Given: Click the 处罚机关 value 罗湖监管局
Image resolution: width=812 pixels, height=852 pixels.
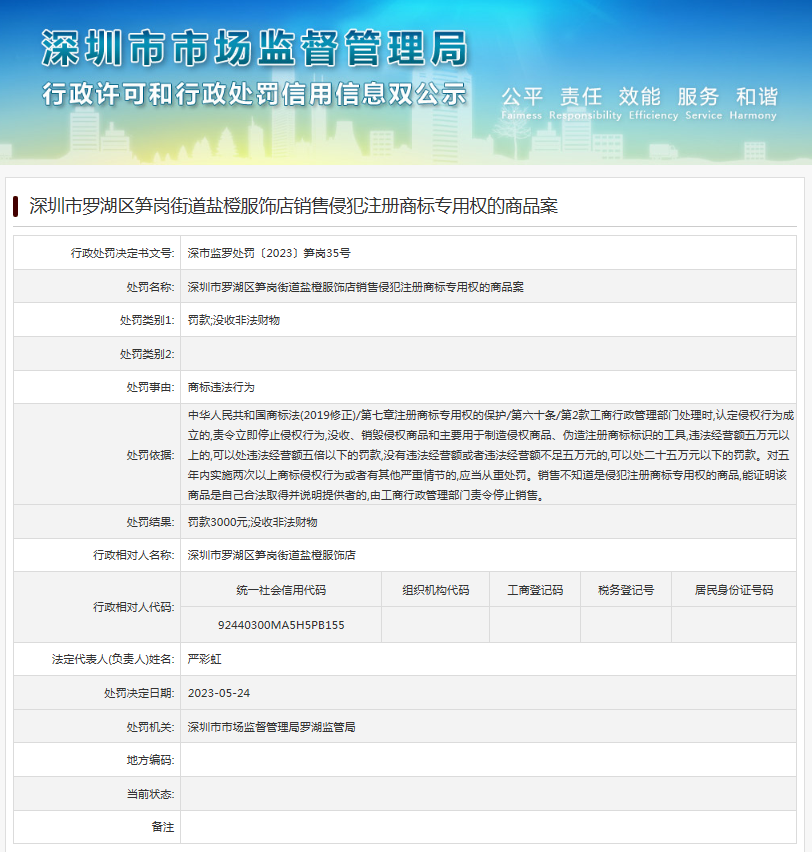Looking at the screenshot, I should point(272,727).
